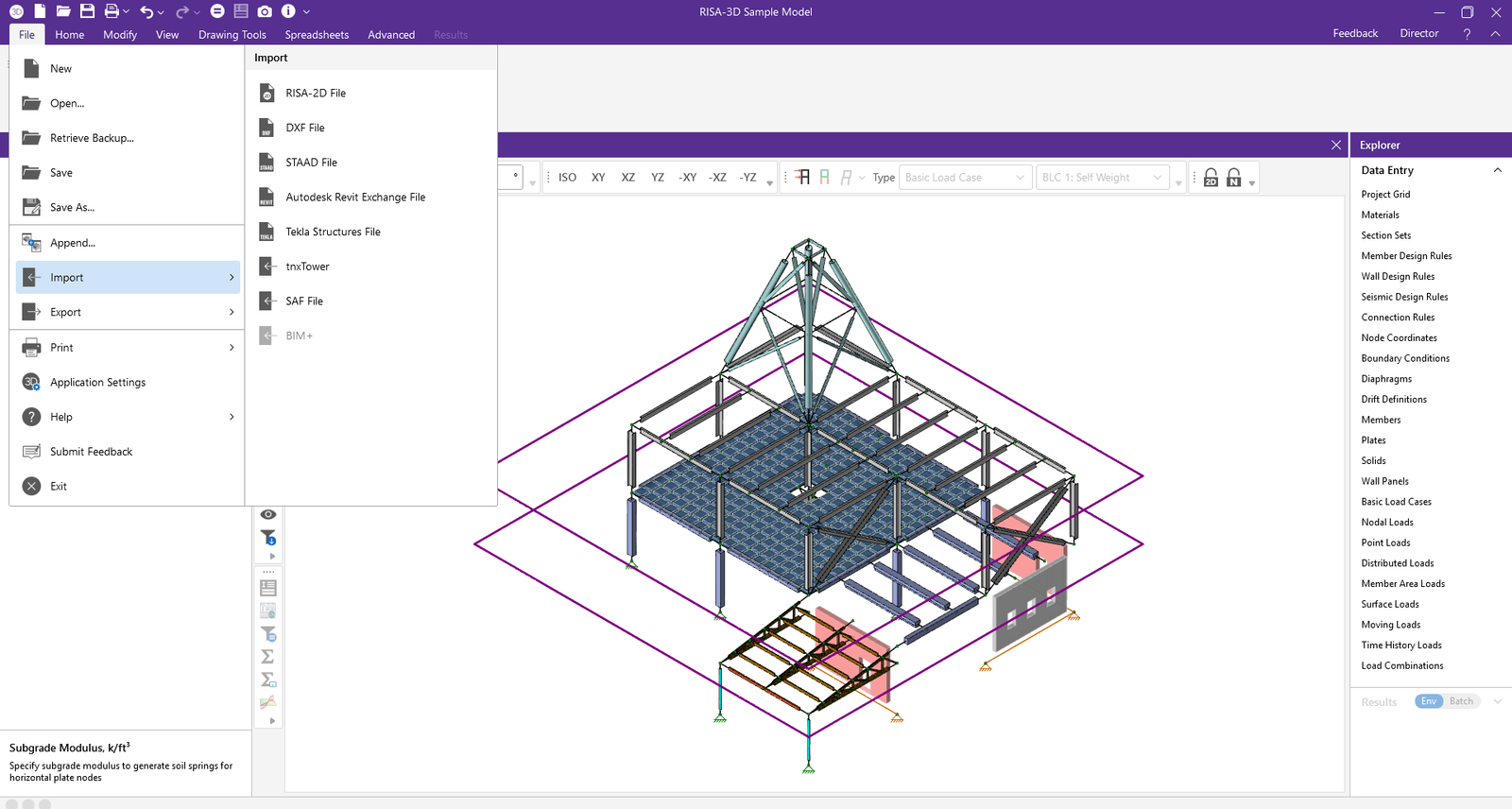
Task: Toggle the Env results mode
Action: [1429, 701]
